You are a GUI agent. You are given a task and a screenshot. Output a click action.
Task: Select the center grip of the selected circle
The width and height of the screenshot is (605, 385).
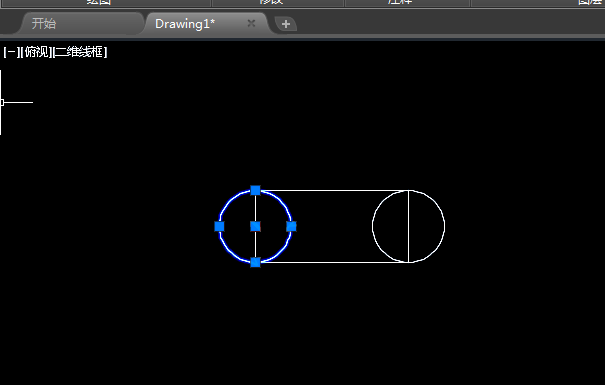255,226
